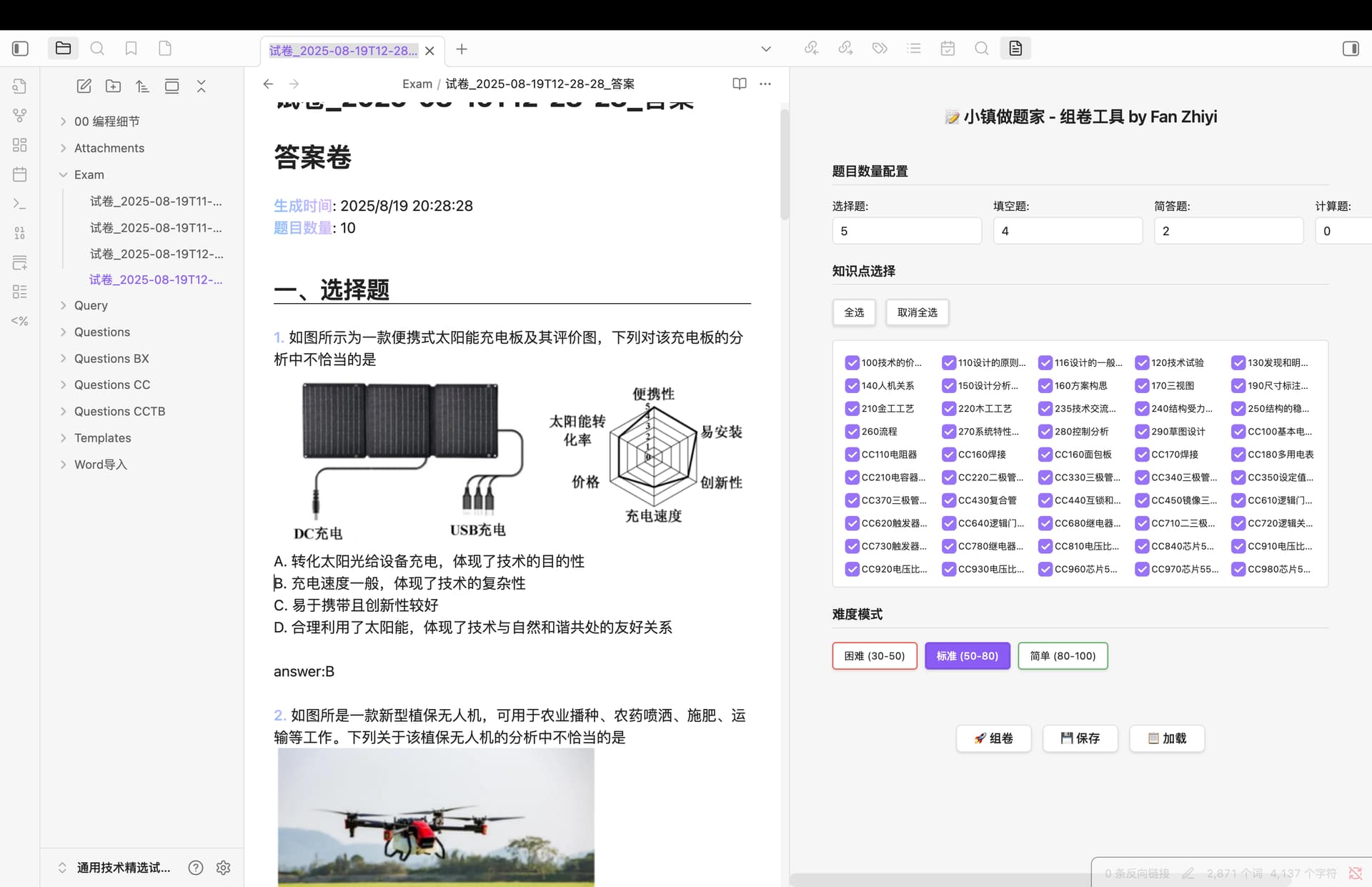Viewport: 1372px width, 887px height.
Task: Click the new folder icon
Action: [113, 86]
